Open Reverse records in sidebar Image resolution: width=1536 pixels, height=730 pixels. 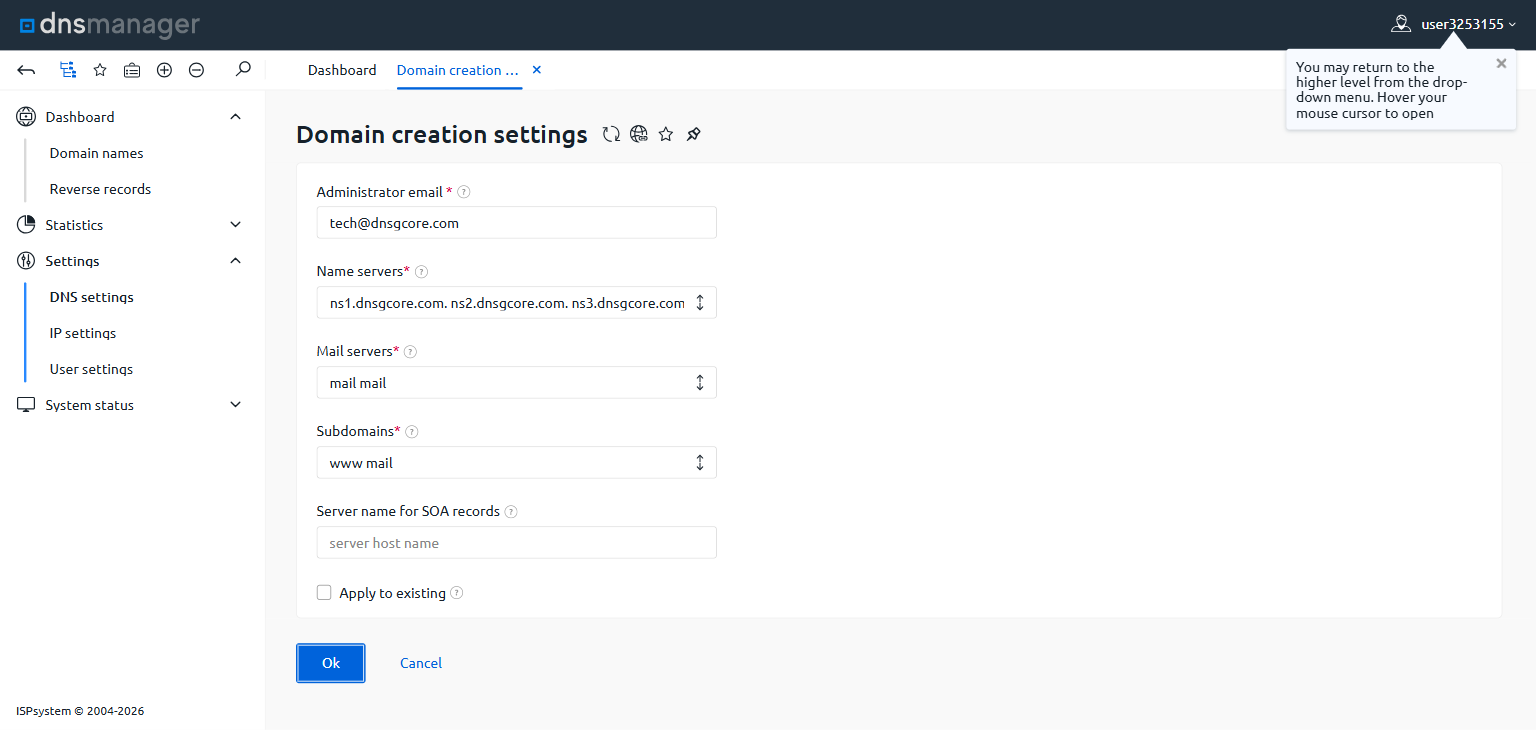tap(101, 189)
